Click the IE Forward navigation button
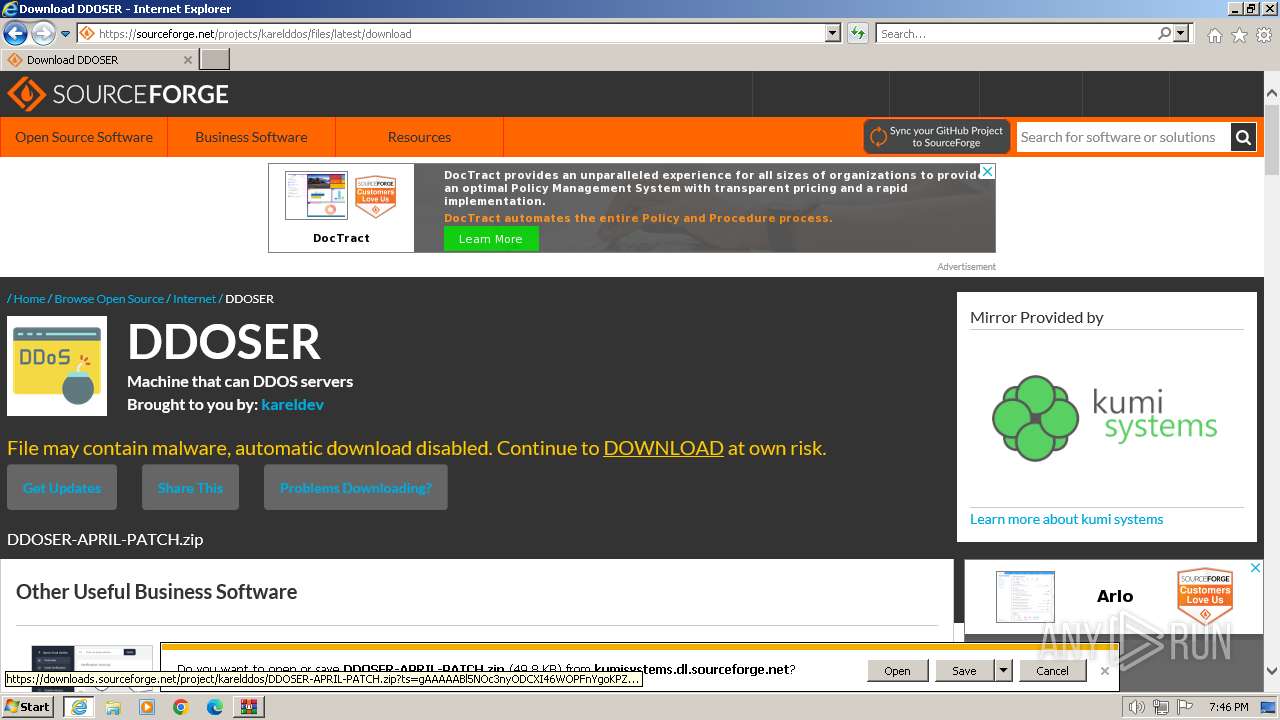The width and height of the screenshot is (1280, 720). coord(43,33)
